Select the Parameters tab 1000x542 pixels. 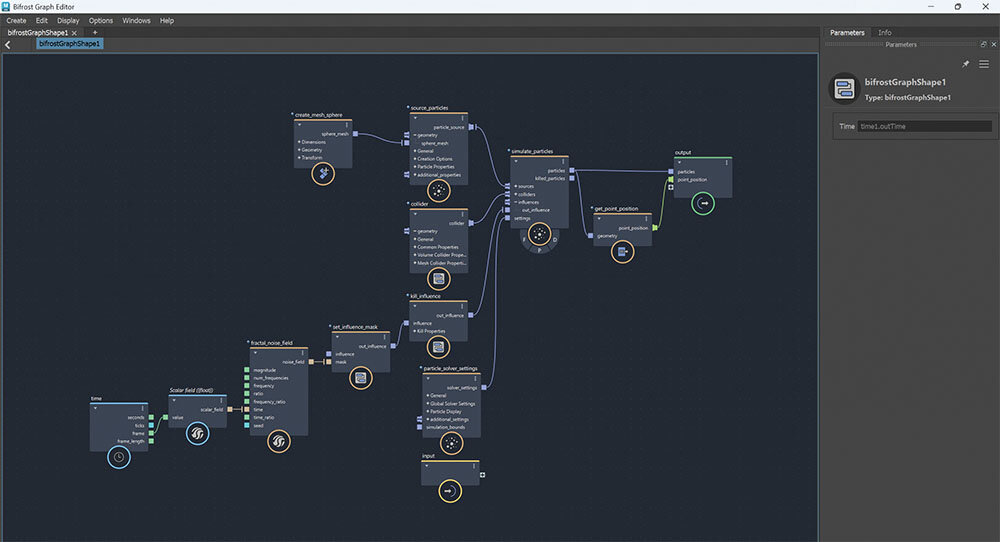(847, 33)
